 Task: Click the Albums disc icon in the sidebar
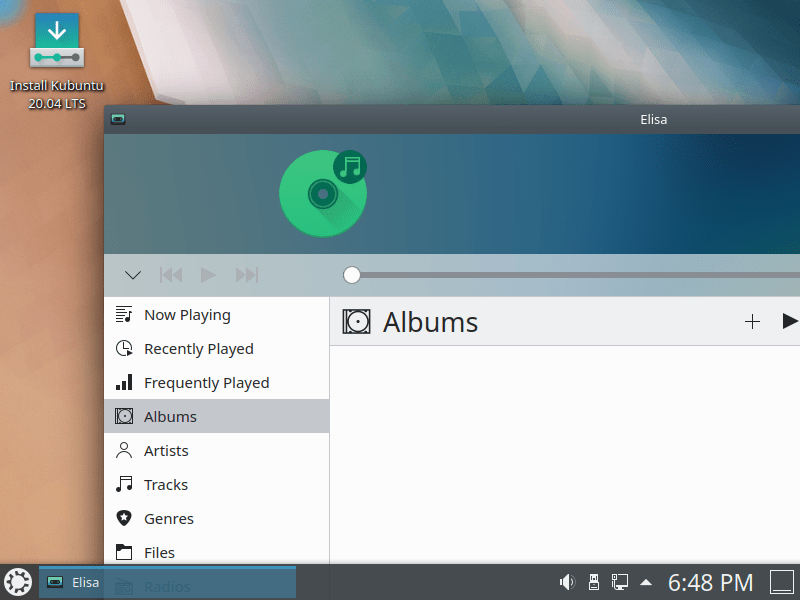[x=124, y=416]
